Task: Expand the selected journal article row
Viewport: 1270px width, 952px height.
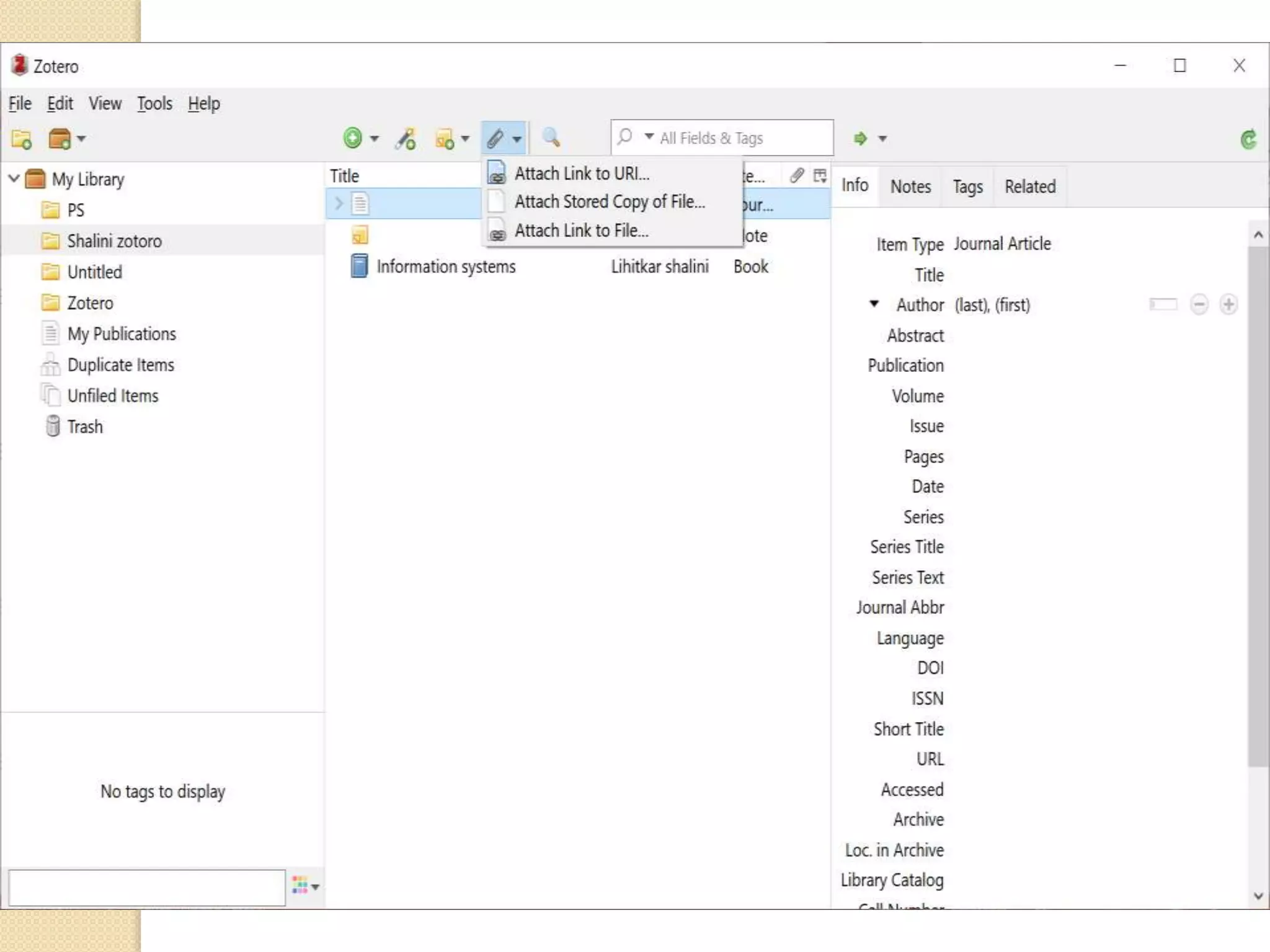Action: click(339, 203)
